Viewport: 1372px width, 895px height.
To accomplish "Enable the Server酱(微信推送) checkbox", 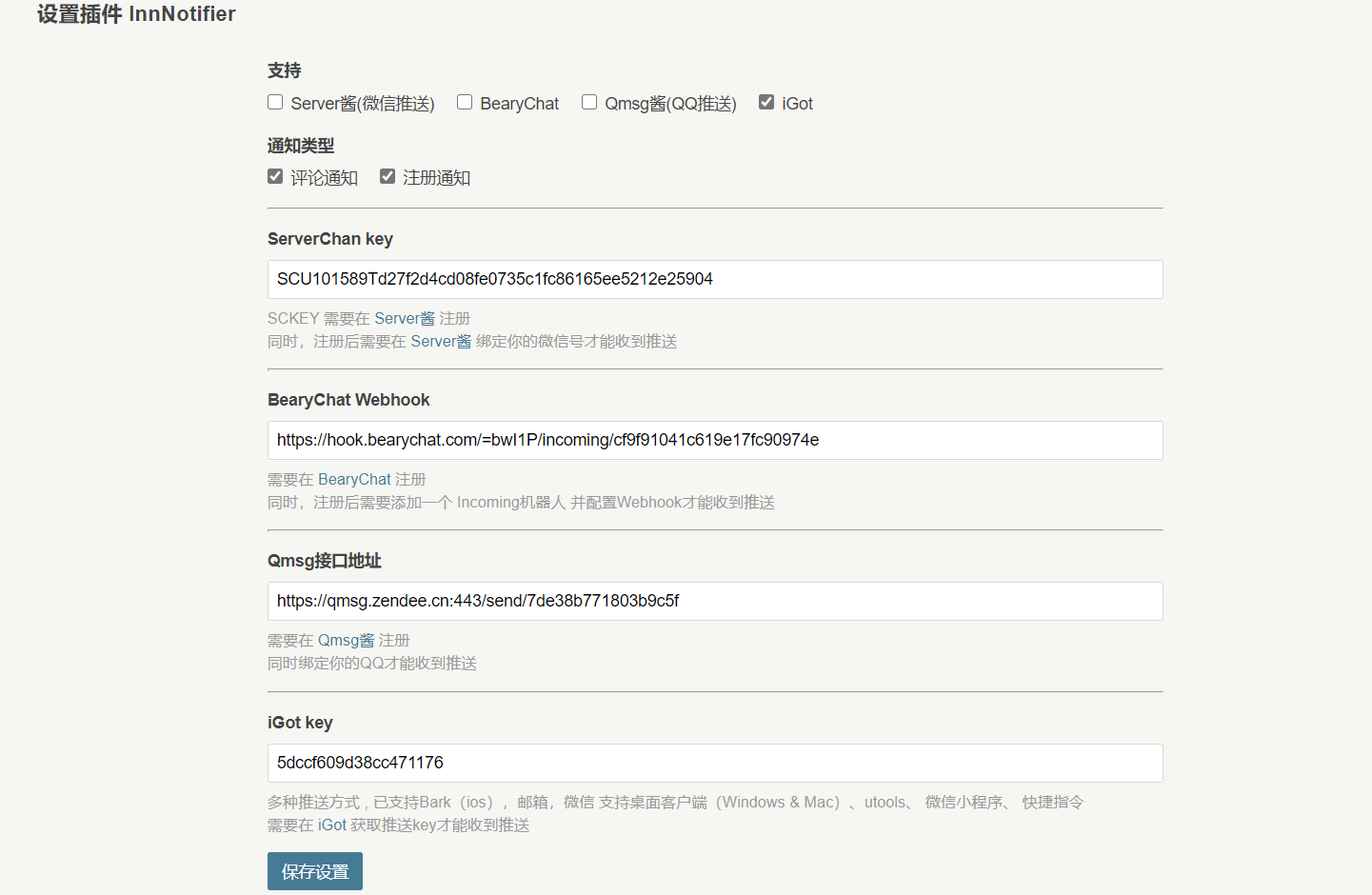I will (x=275, y=101).
